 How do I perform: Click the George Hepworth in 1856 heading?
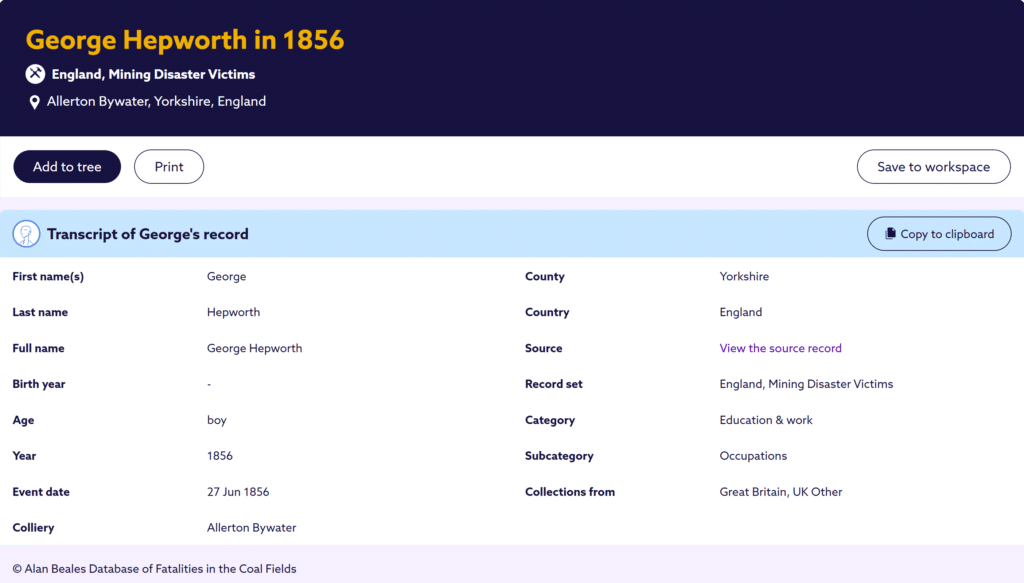(x=185, y=40)
